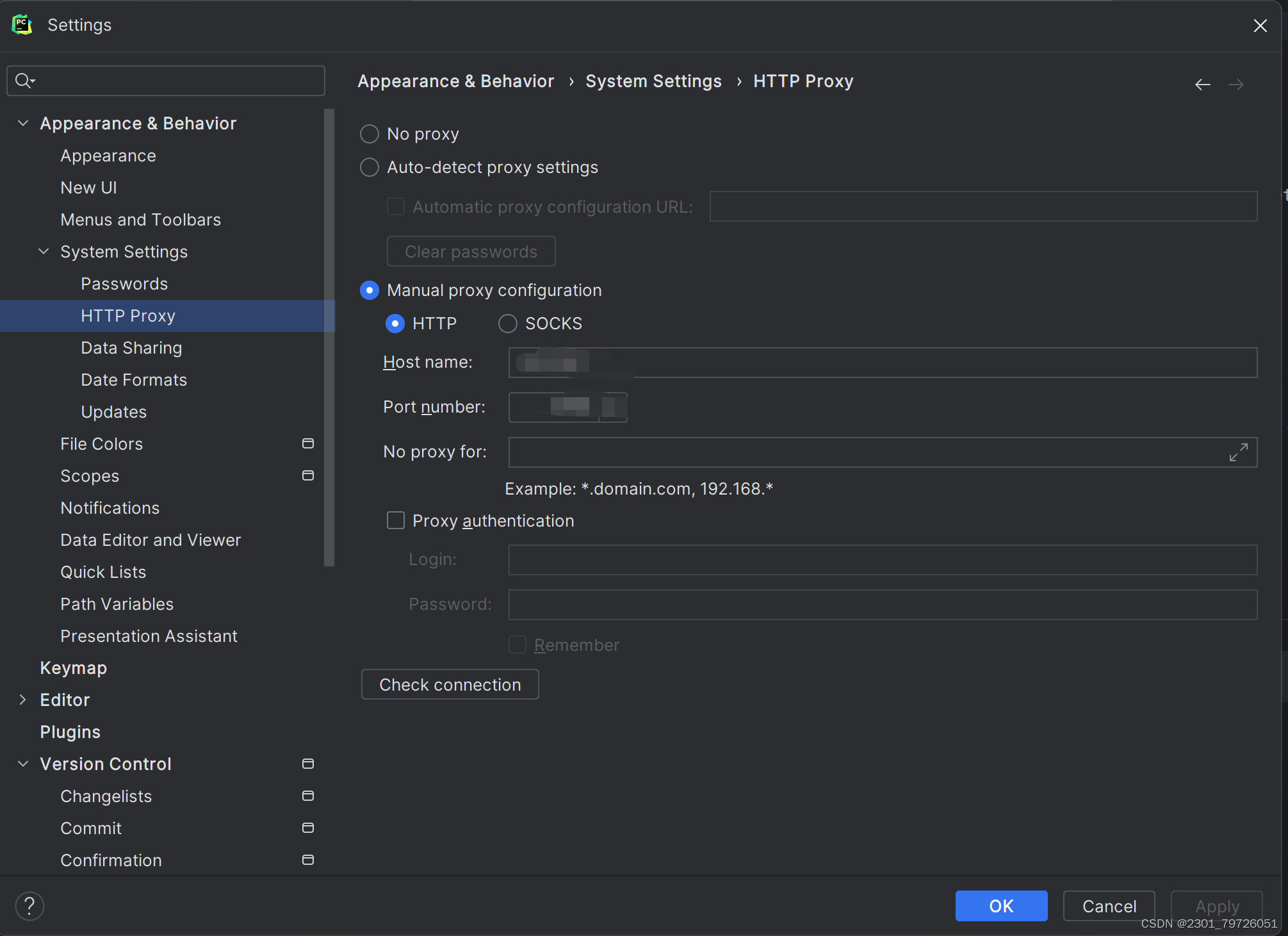
Task: Select the No proxy option
Action: [x=369, y=134]
